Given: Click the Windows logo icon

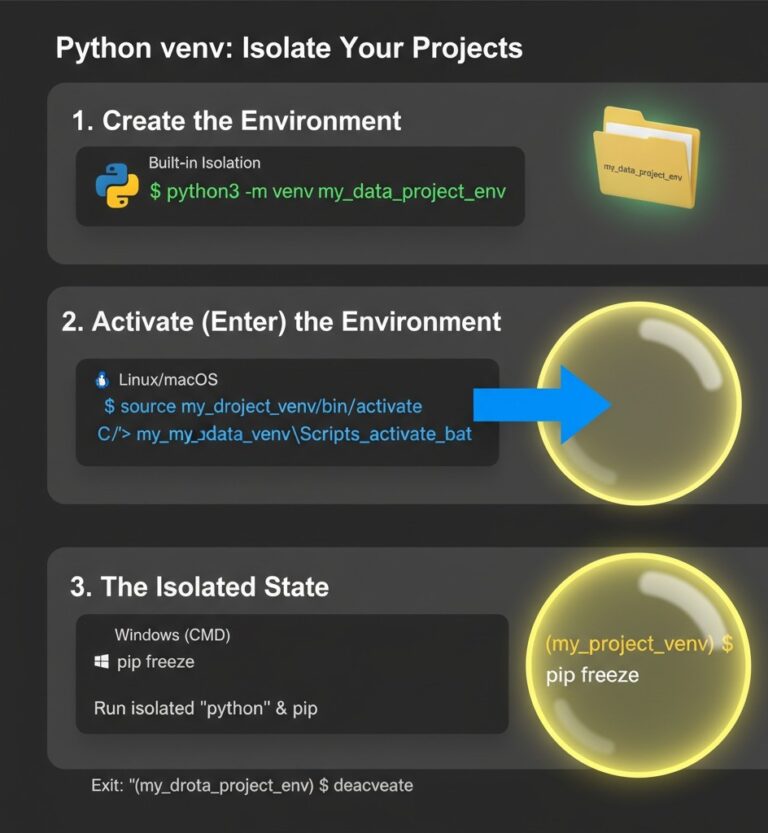Looking at the screenshot, I should [101, 662].
